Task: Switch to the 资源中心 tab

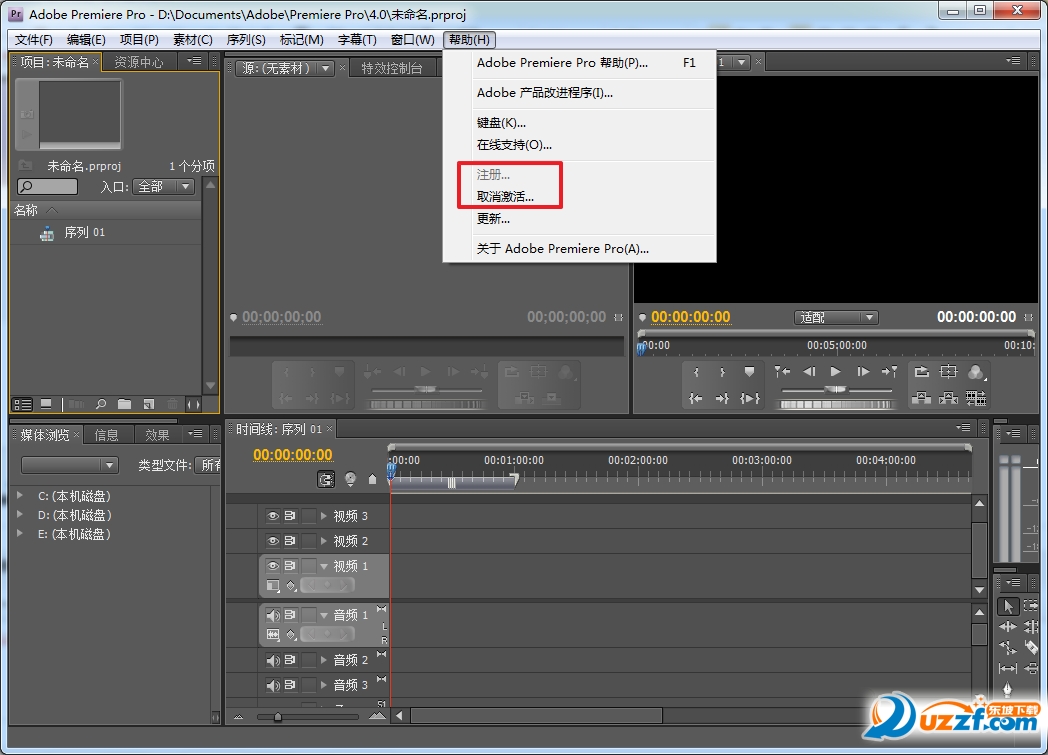Action: [138, 62]
